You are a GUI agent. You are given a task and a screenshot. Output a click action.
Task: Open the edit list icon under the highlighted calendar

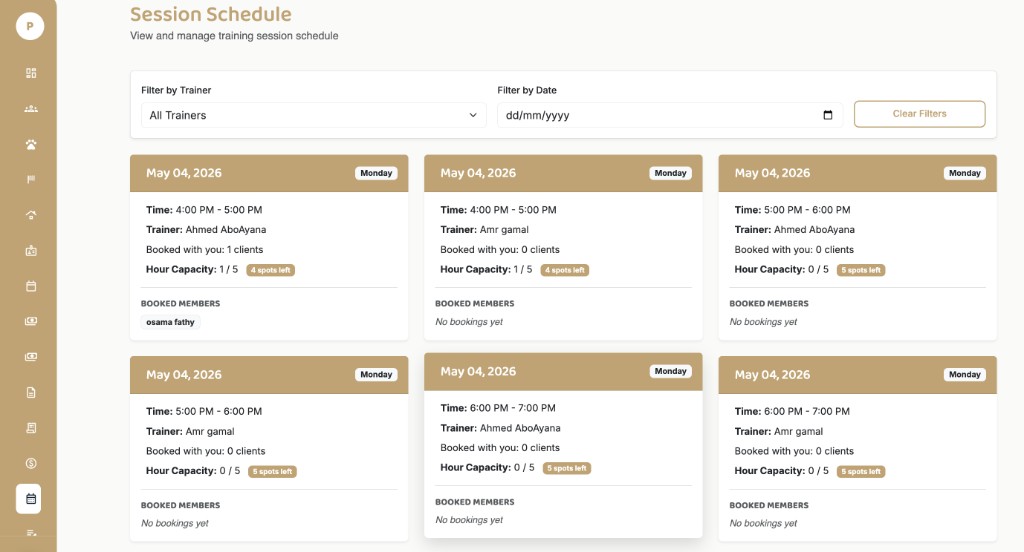coord(31,533)
